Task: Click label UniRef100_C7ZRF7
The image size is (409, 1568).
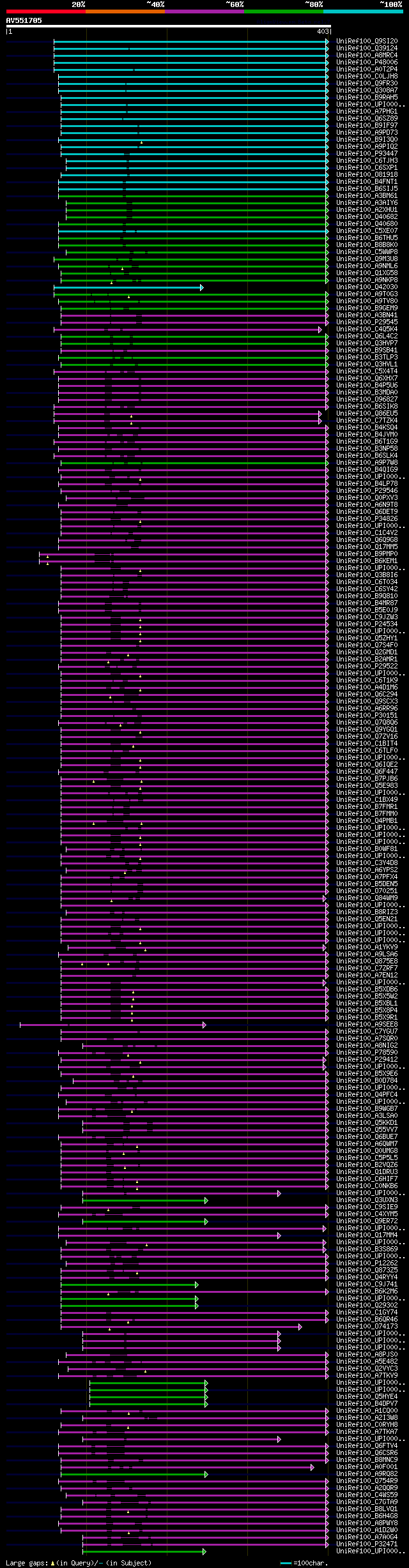Action: [367, 968]
